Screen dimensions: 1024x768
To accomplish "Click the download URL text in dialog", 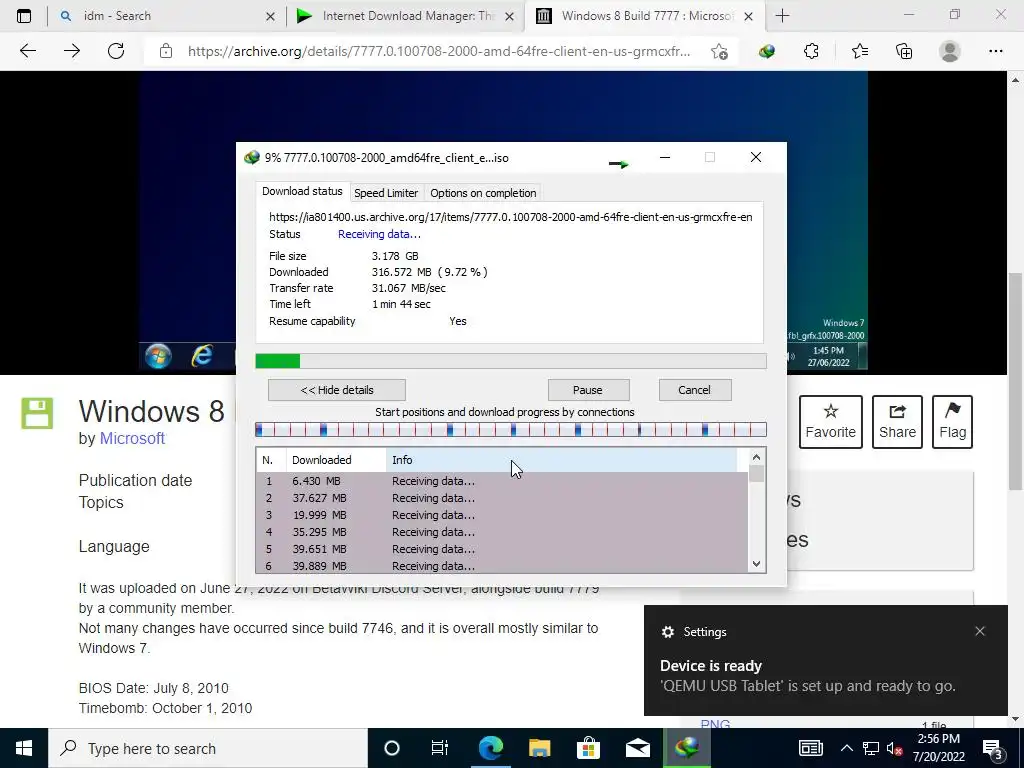I will click(x=511, y=217).
